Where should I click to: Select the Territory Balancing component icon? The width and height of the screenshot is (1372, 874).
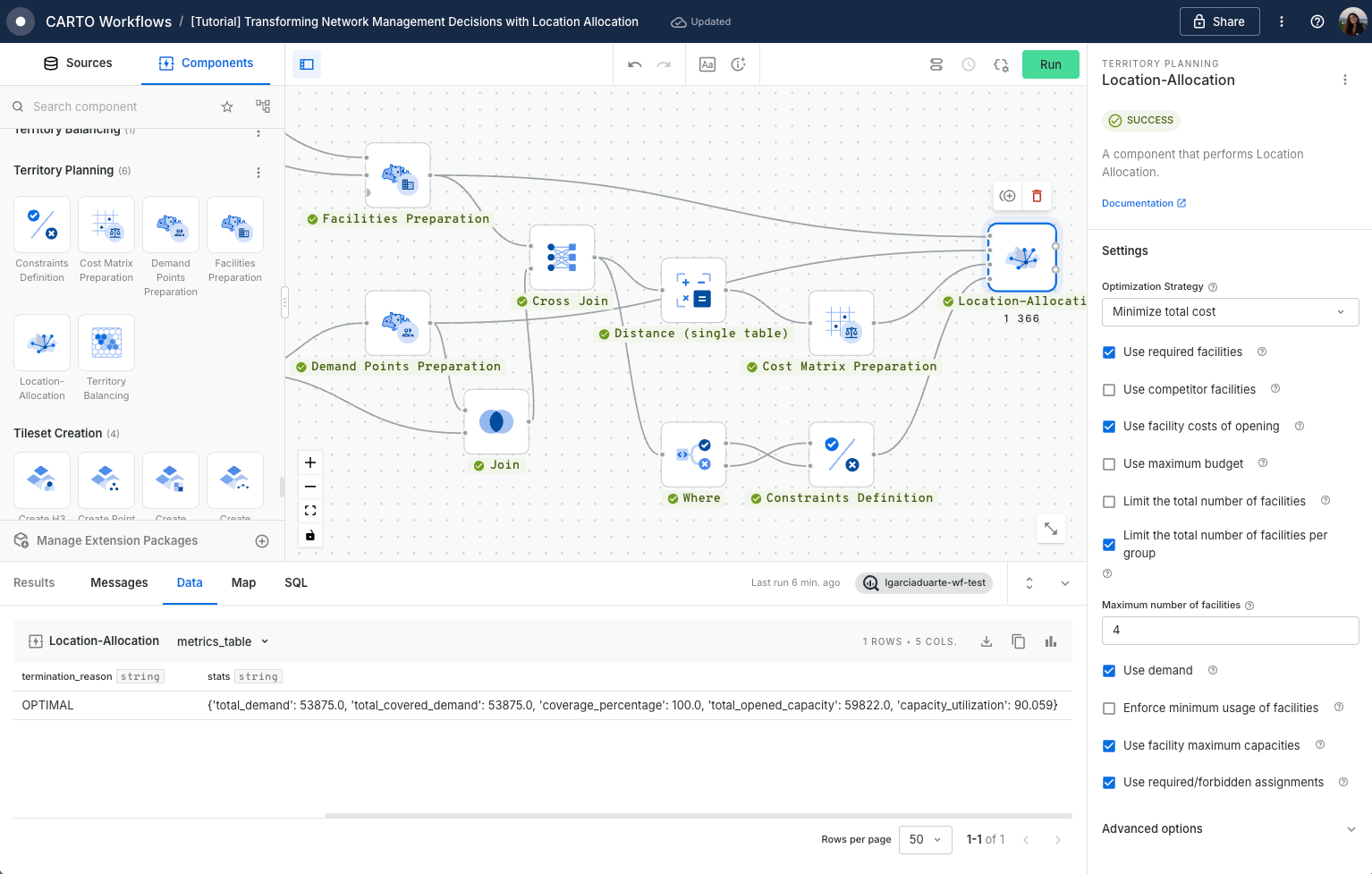(106, 344)
